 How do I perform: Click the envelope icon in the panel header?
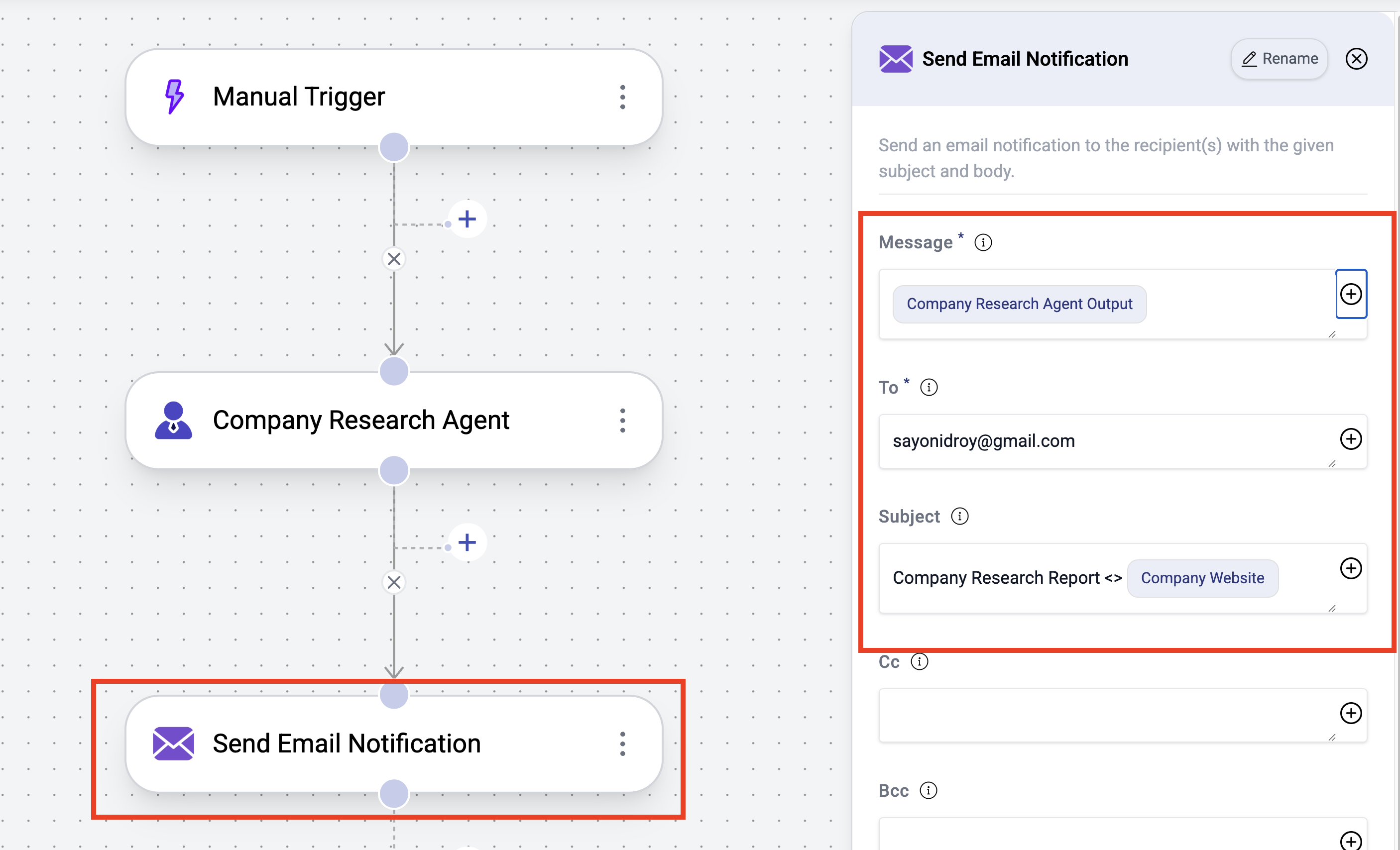(896, 59)
